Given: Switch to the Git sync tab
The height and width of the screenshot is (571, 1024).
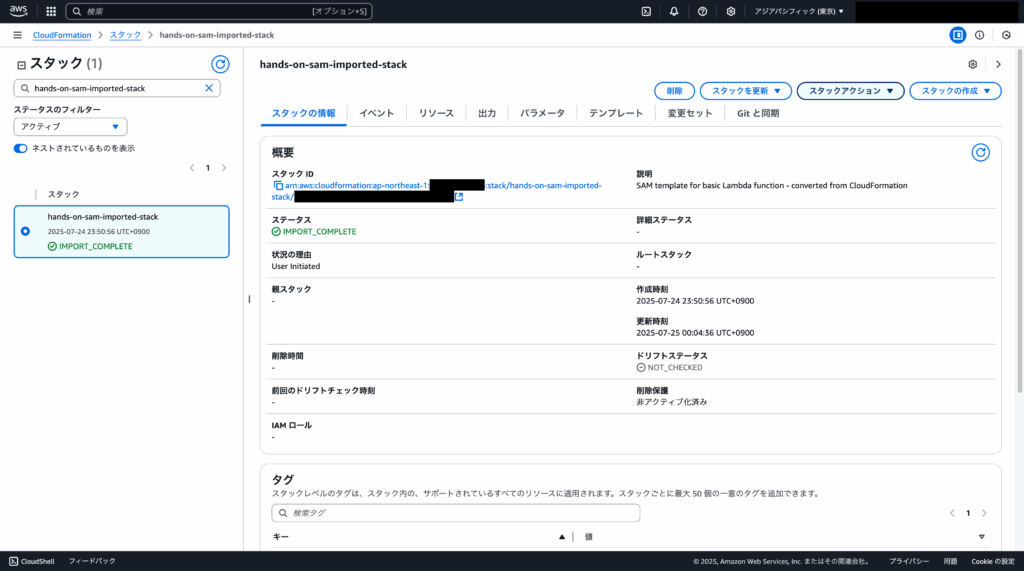Looking at the screenshot, I should point(758,113).
